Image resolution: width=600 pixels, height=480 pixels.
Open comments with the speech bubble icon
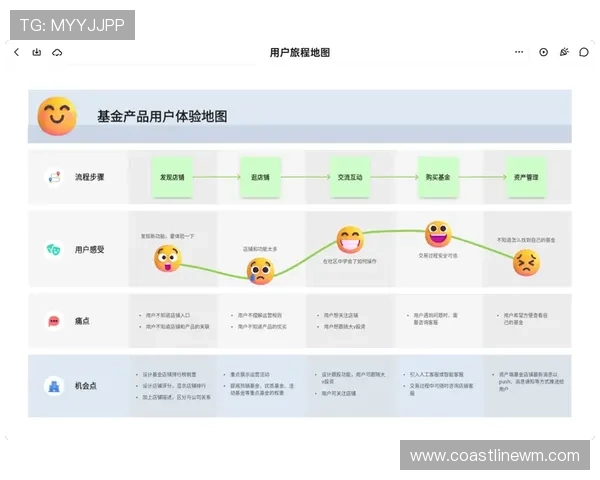pyautogui.click(x=584, y=52)
